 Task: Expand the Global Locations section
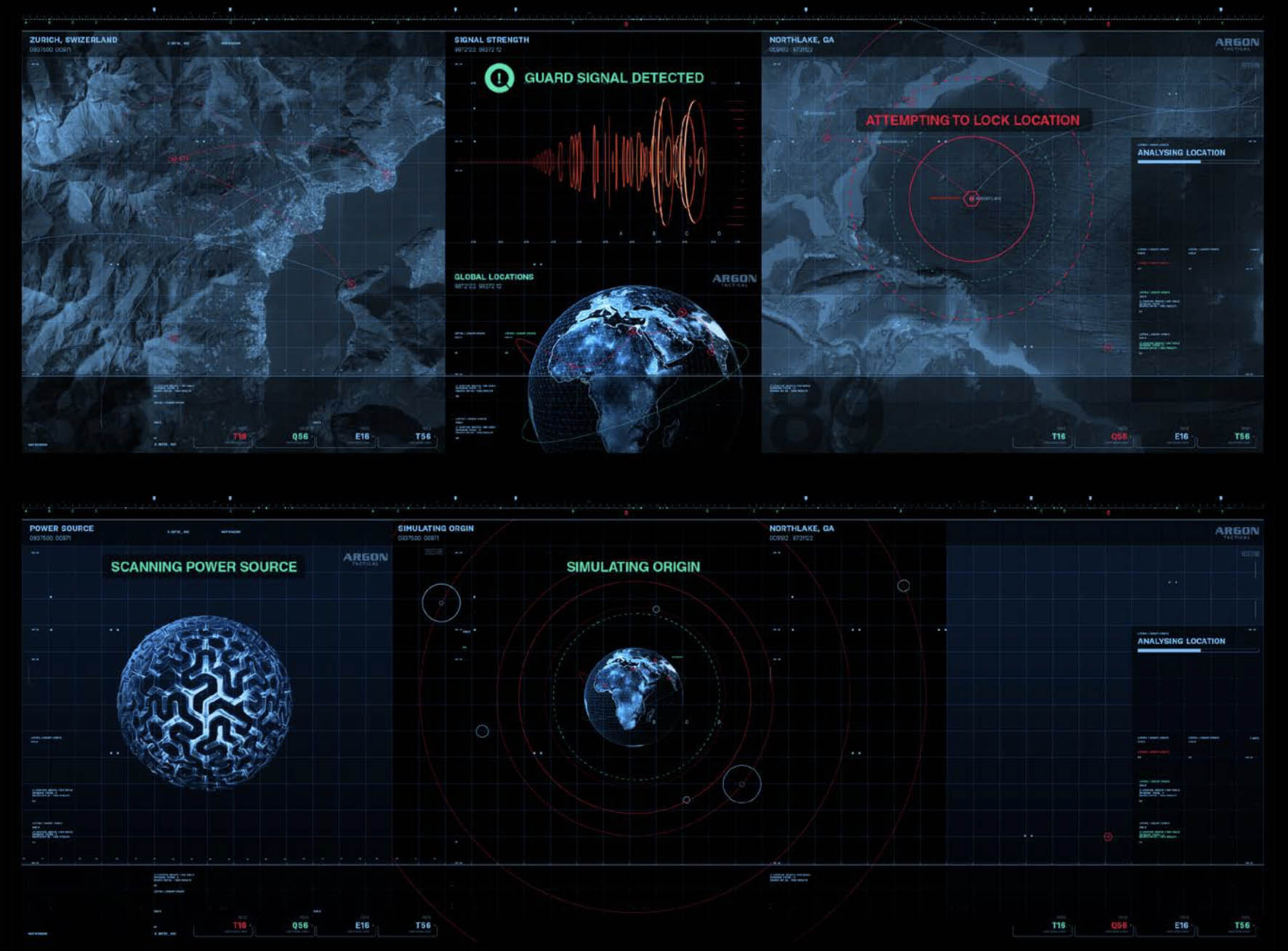click(x=495, y=276)
